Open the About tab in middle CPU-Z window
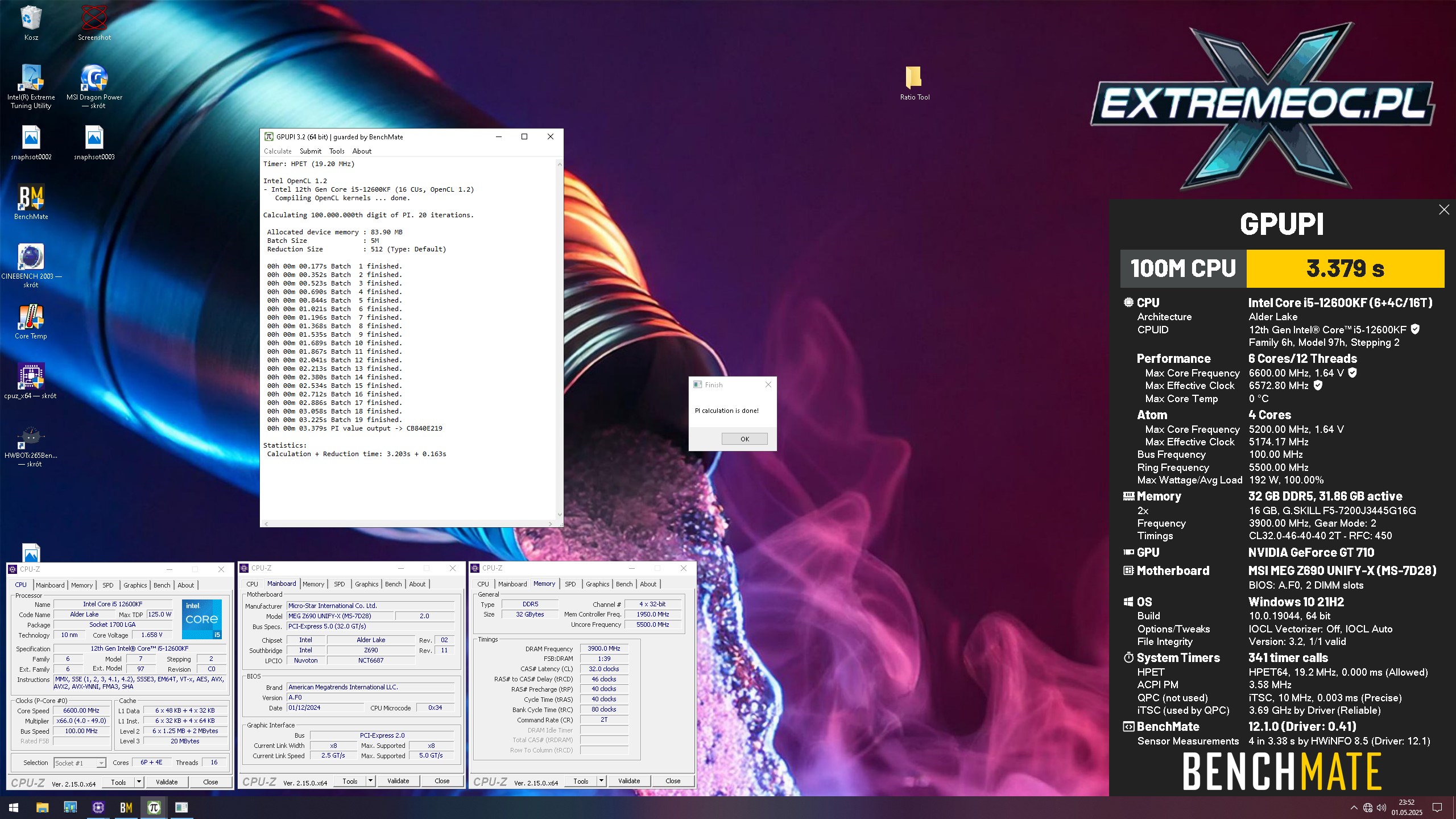Screen dimensions: 1456x819 [x=417, y=584]
